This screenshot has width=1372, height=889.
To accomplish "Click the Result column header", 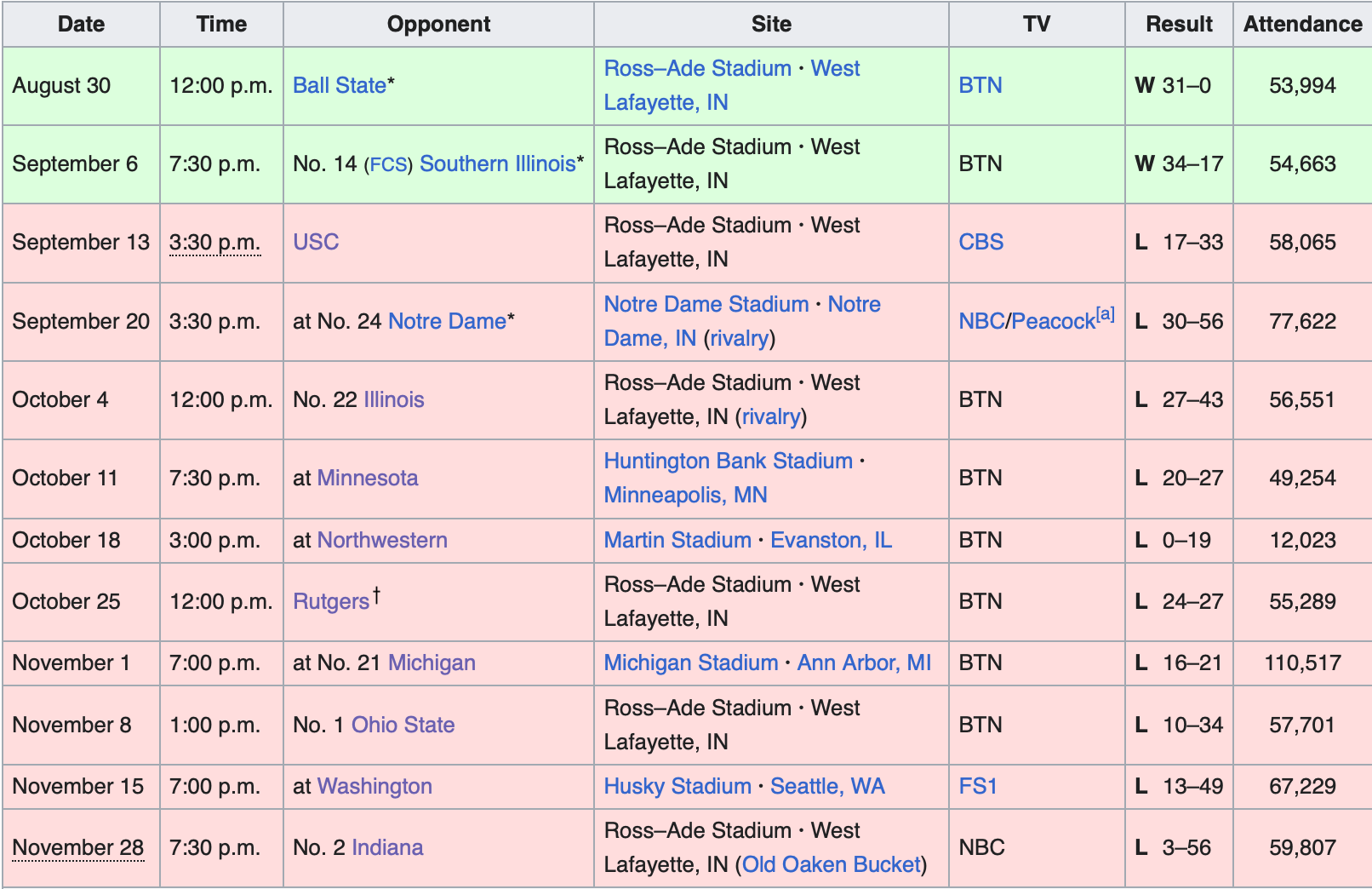I will click(1180, 24).
